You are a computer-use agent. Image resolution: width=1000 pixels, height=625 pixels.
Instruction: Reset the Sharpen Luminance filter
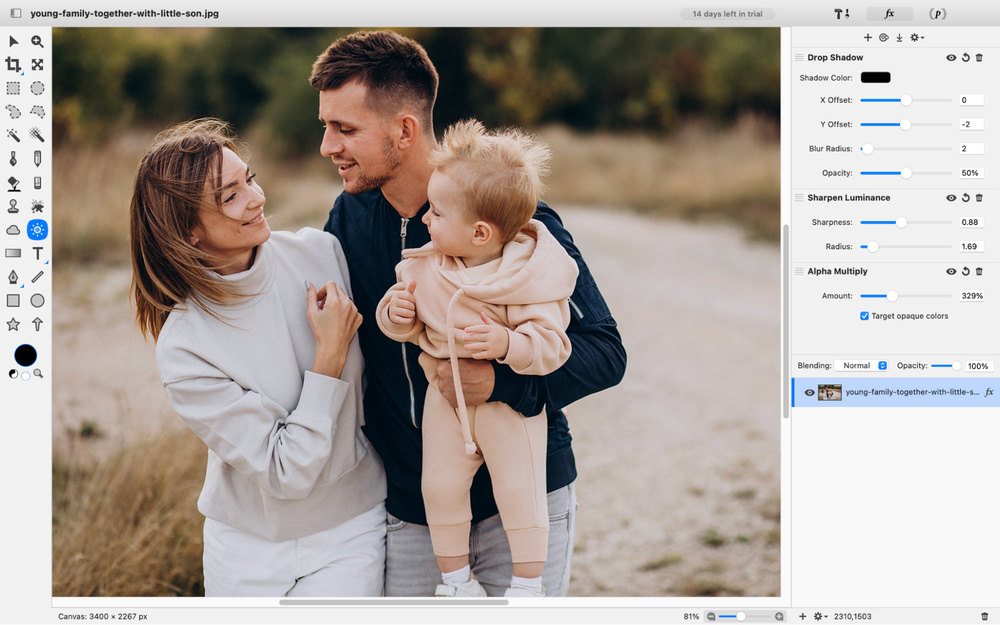[x=965, y=198]
